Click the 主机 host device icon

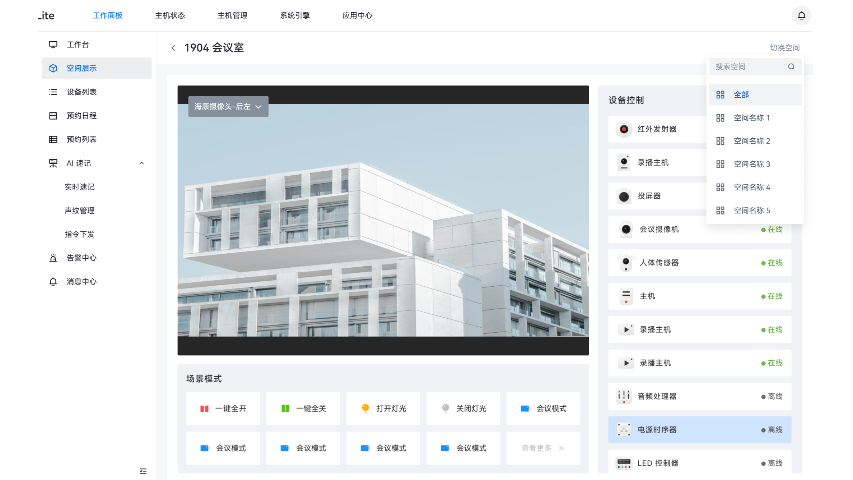pyautogui.click(x=626, y=296)
